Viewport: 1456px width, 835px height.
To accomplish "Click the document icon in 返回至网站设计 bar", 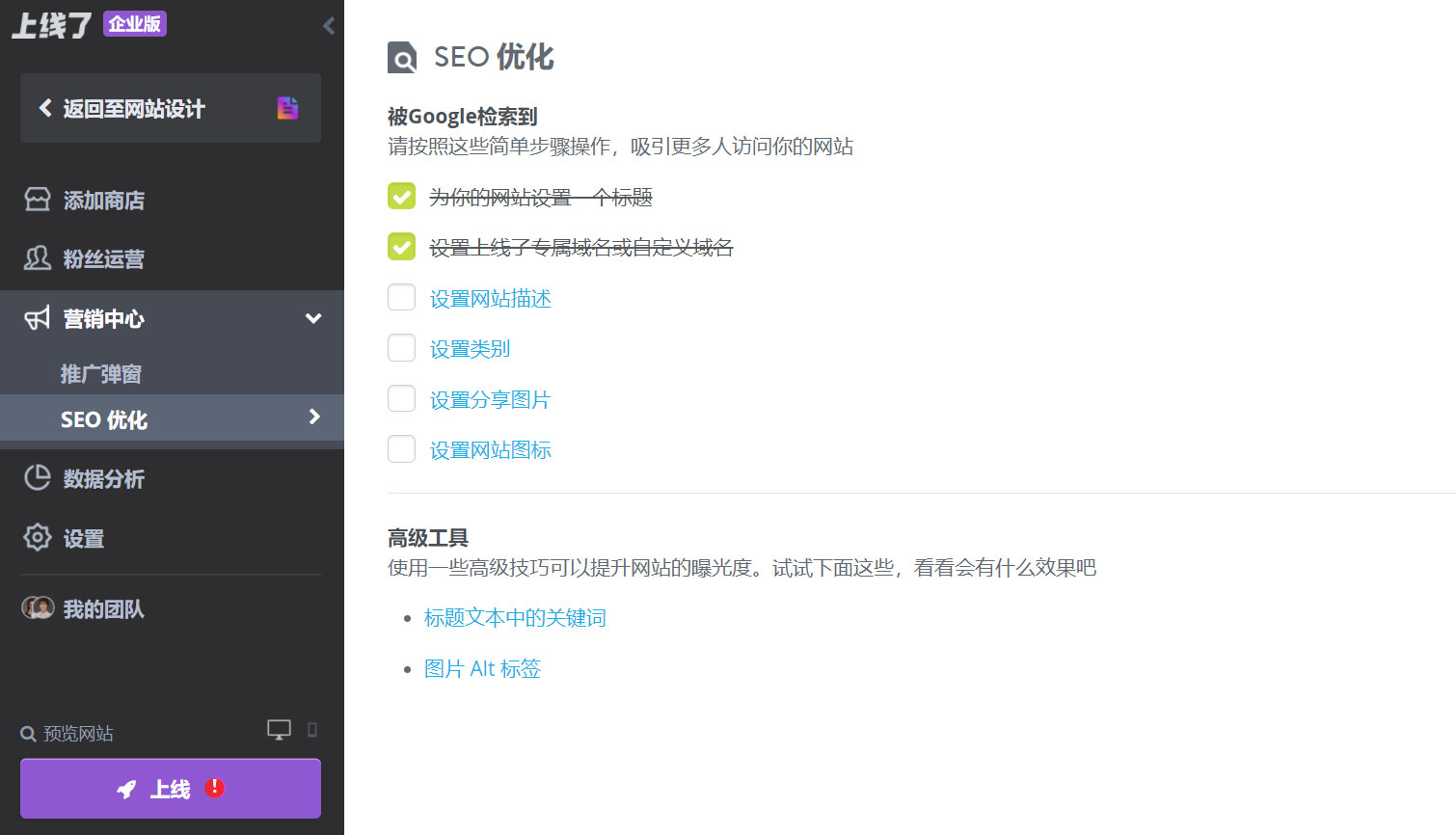I will (x=287, y=108).
